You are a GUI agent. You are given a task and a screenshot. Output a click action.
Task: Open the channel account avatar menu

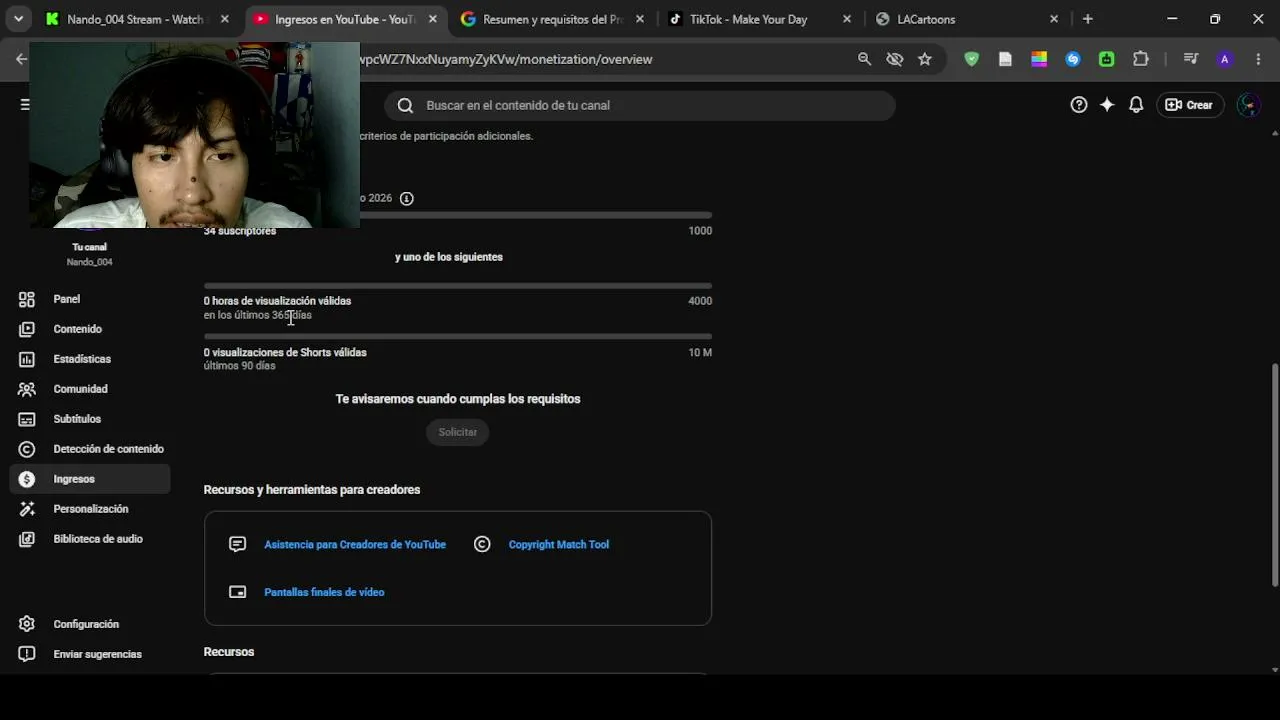(x=1249, y=105)
